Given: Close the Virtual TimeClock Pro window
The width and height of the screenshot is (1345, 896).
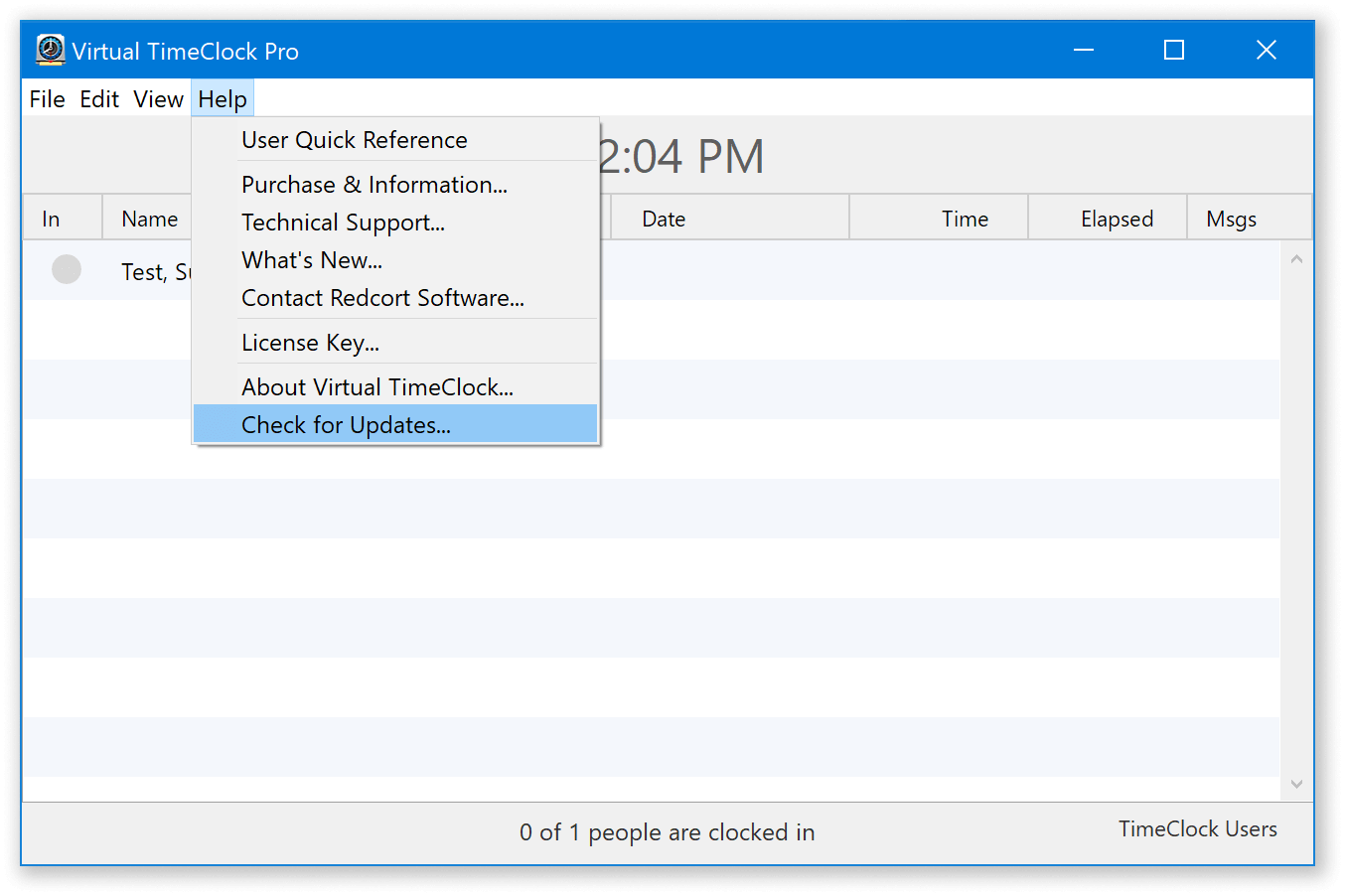Looking at the screenshot, I should pyautogui.click(x=1266, y=50).
